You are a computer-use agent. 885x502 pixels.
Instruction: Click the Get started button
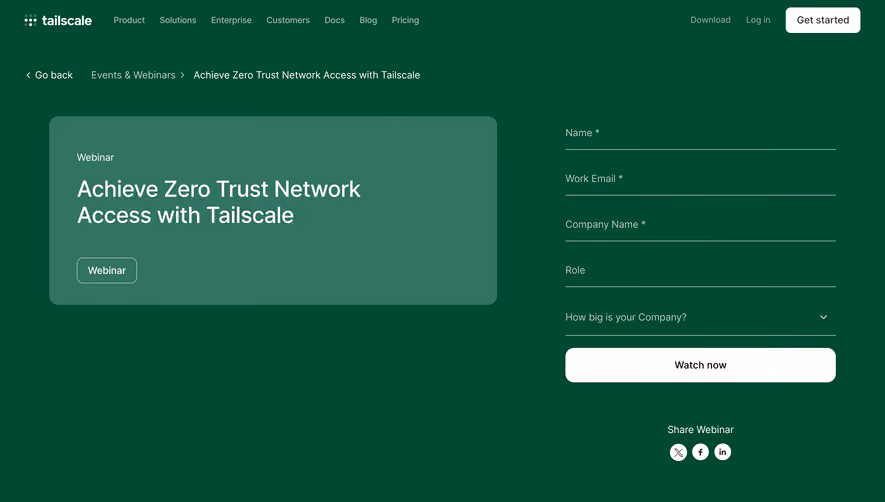point(823,20)
